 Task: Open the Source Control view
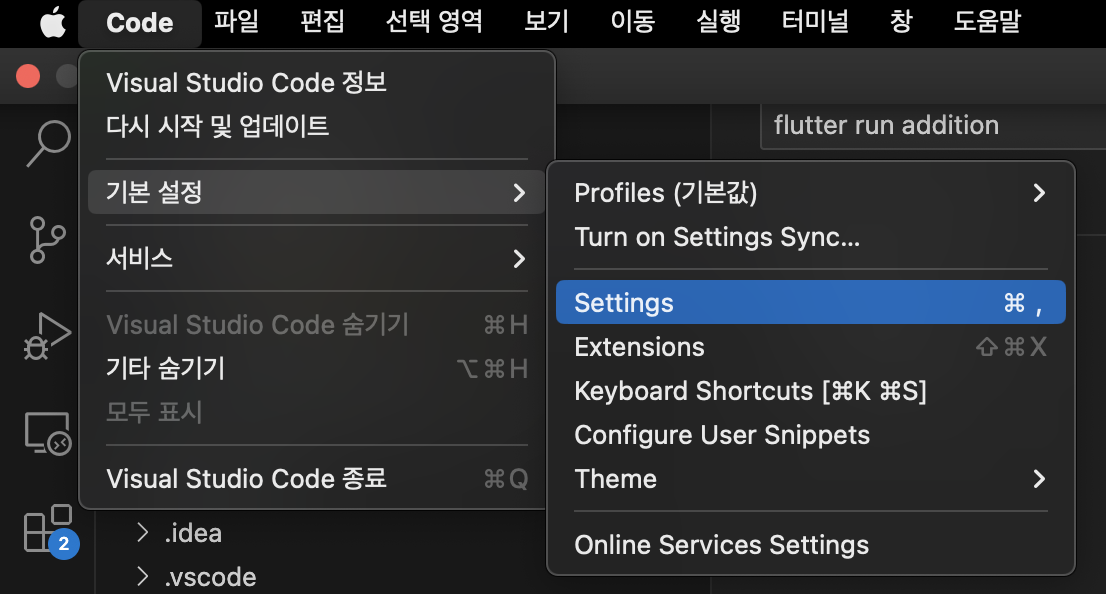point(47,241)
